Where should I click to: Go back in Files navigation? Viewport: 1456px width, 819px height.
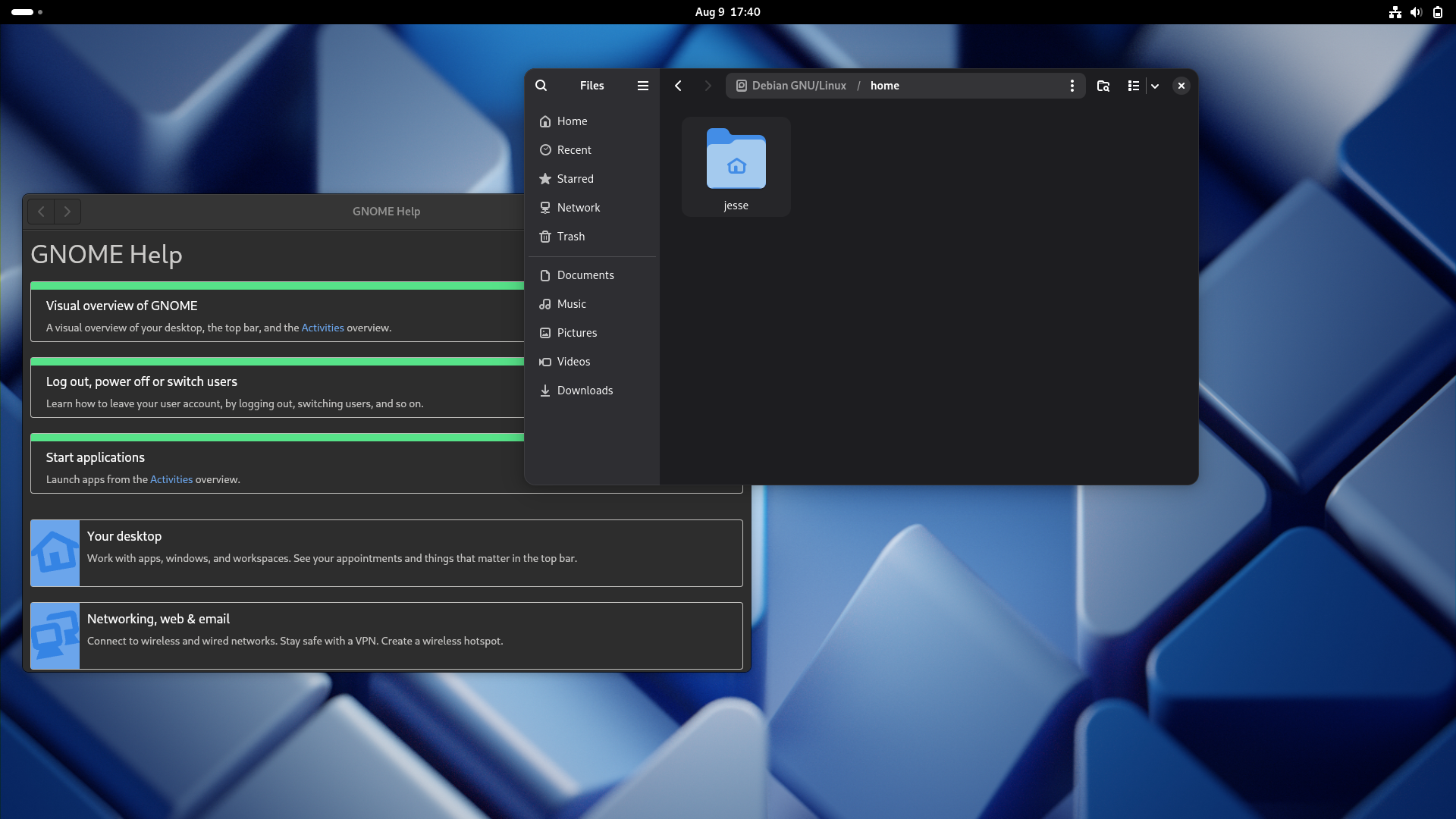click(678, 86)
